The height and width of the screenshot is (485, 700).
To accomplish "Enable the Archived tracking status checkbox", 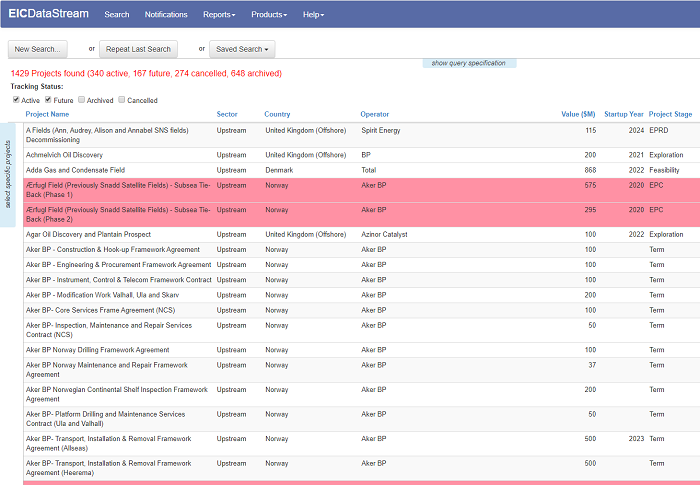I will (x=81, y=100).
